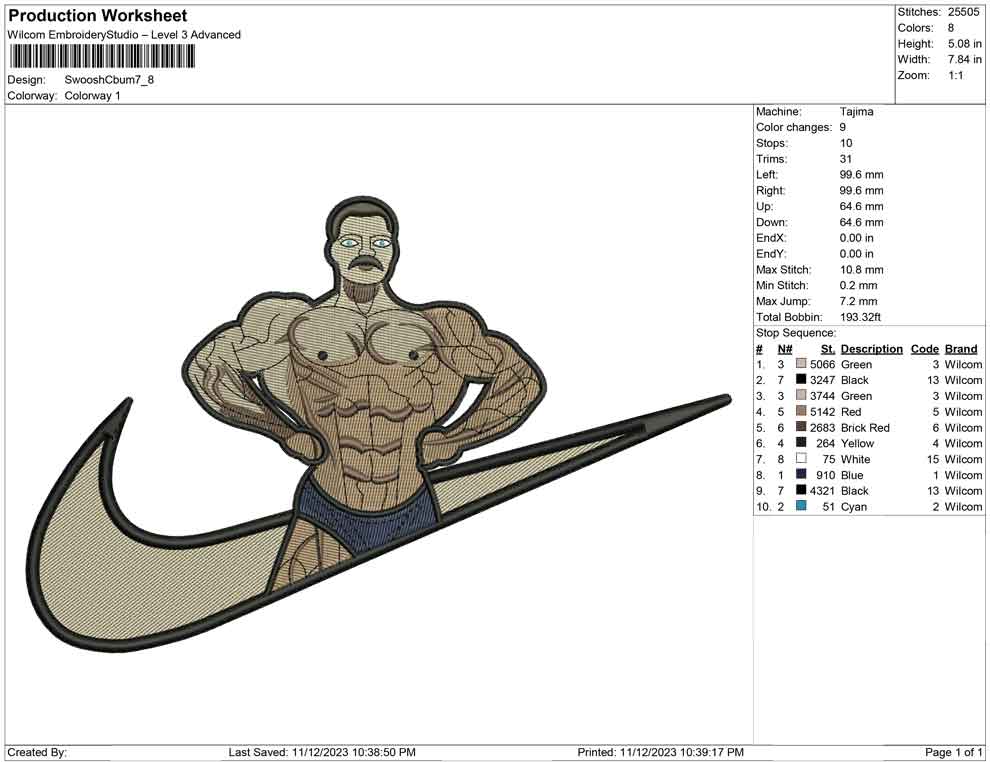
Task: Click the 'Code' column header
Action: (924, 348)
